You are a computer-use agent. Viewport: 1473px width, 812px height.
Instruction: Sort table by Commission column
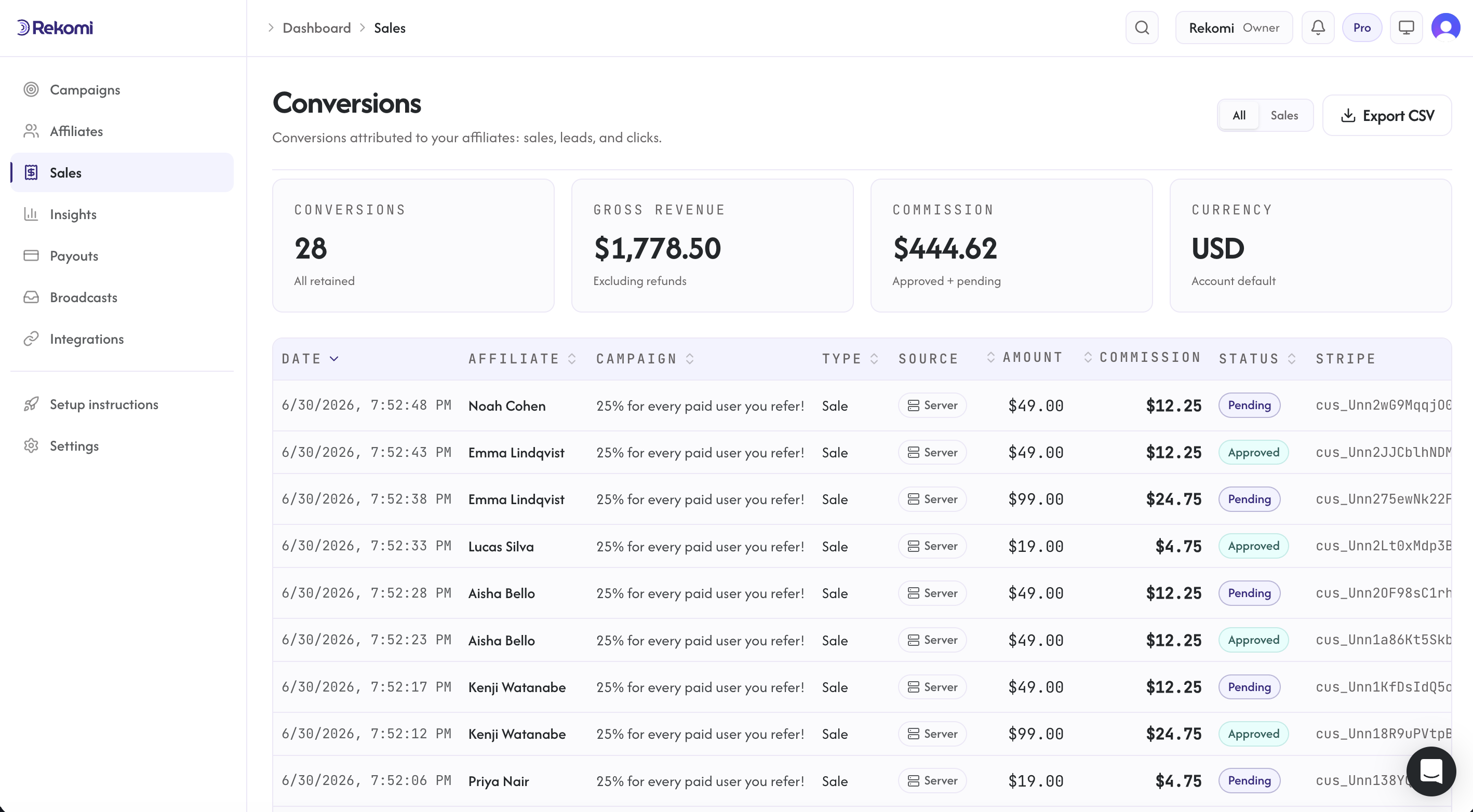(1142, 358)
